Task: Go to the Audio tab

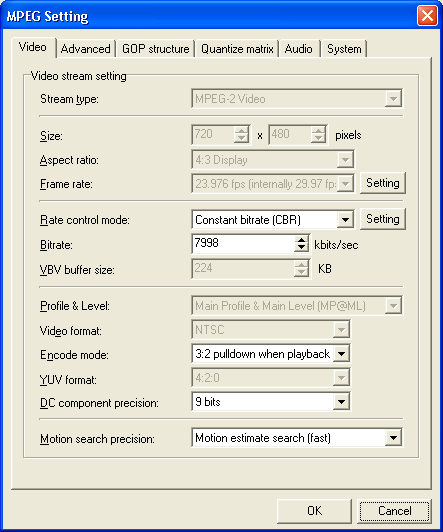Action: coord(298,49)
